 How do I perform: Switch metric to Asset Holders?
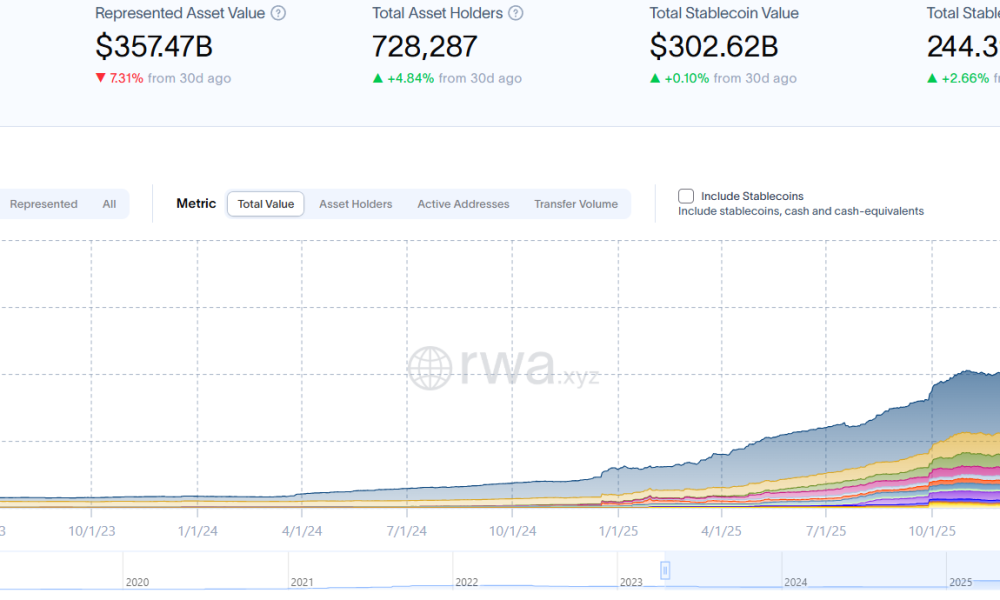tap(355, 204)
